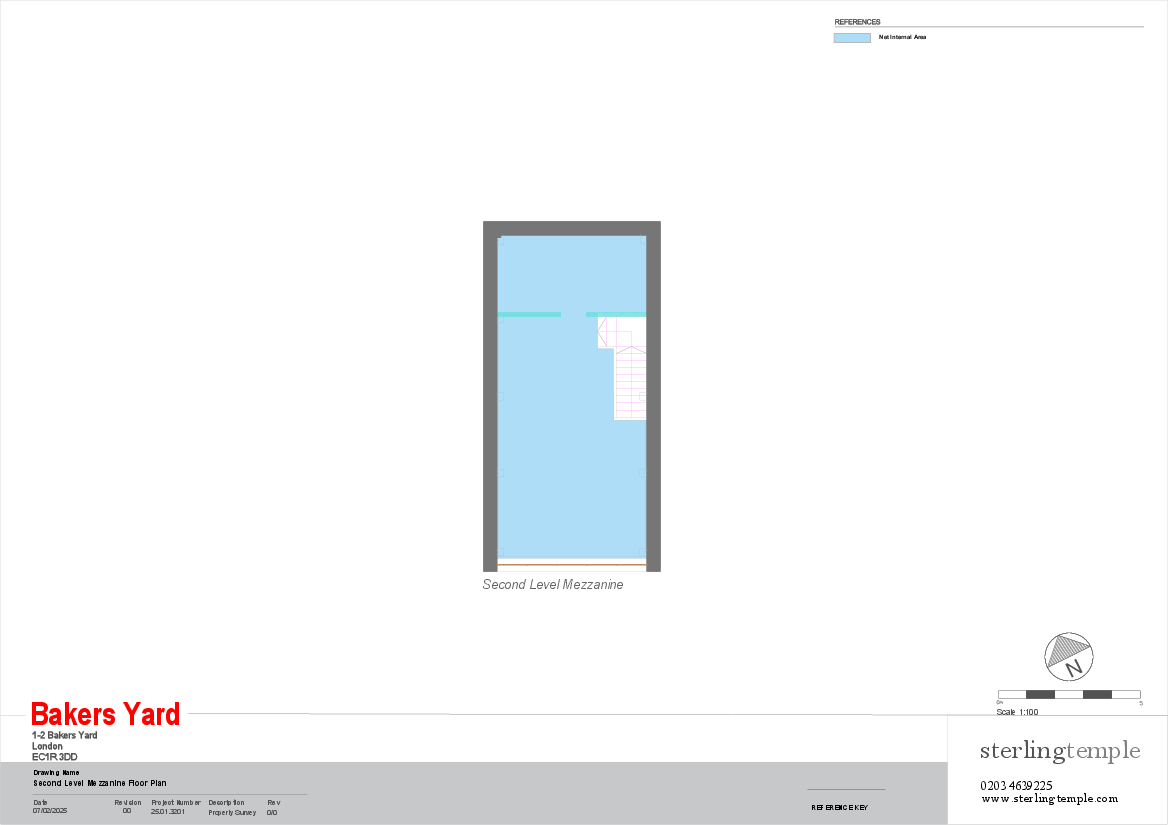Select the Mezzanine Area legend label

click(901, 37)
